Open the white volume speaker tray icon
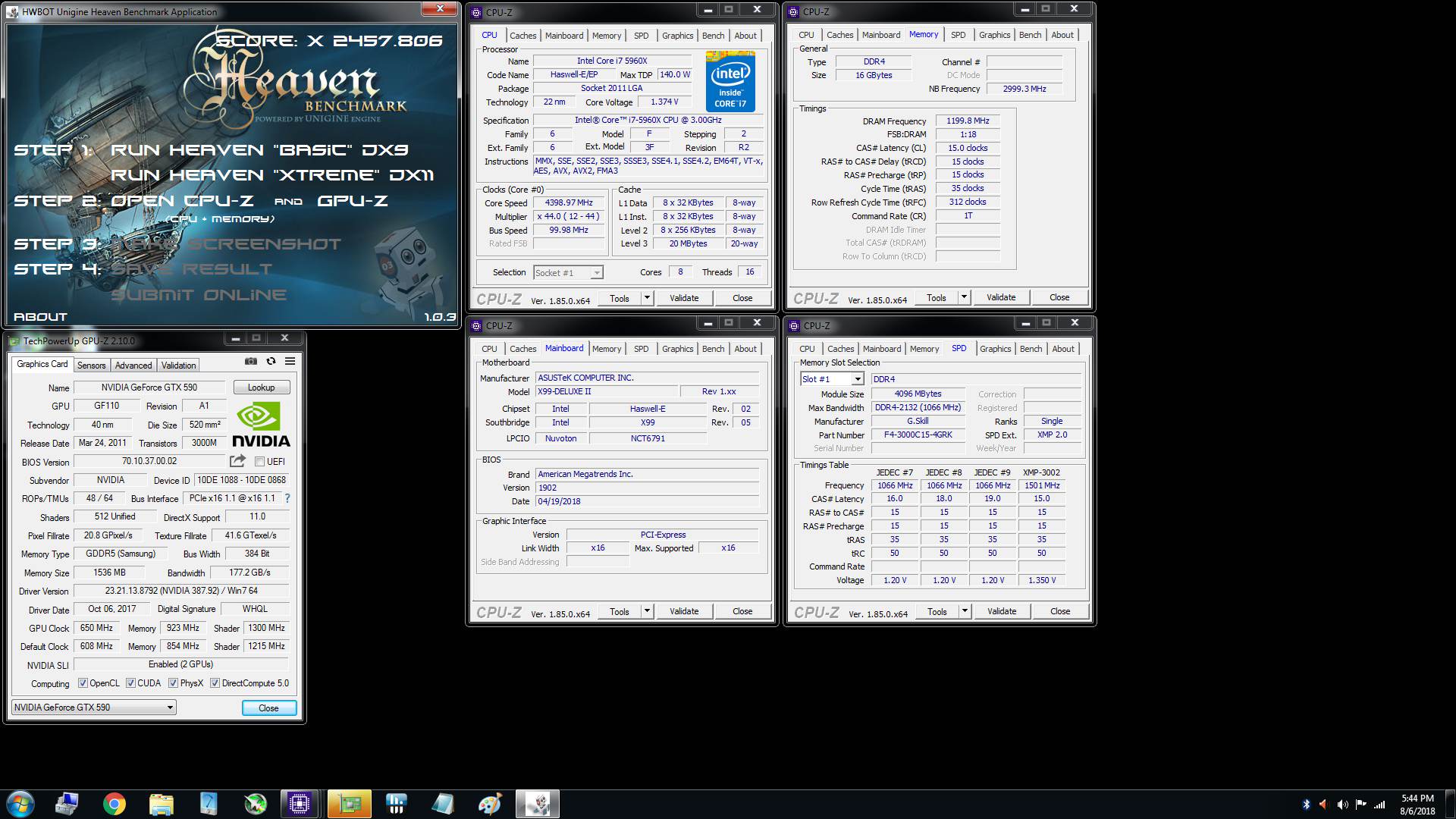This screenshot has height=819, width=1456. [x=1342, y=805]
